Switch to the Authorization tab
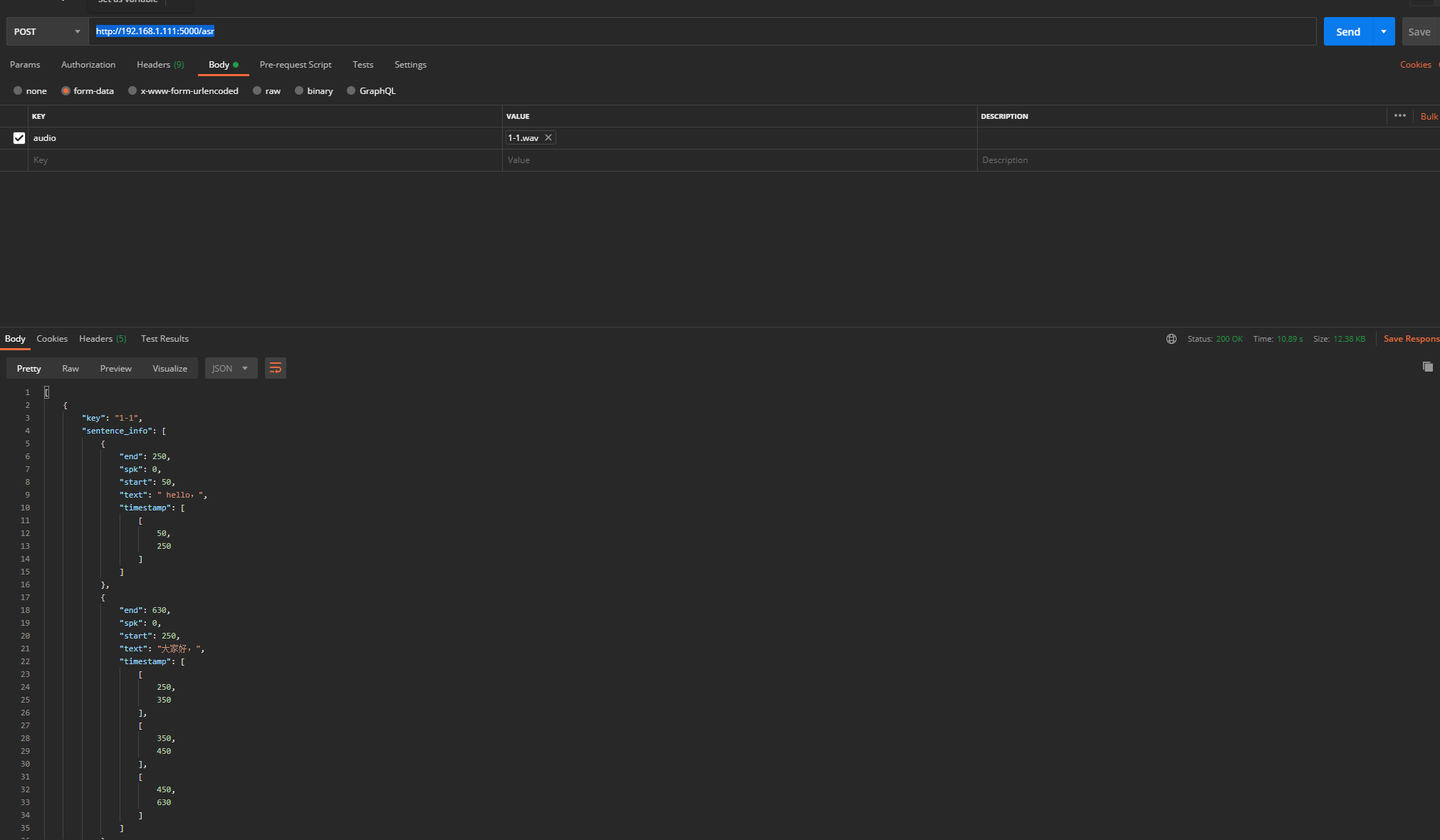This screenshot has height=840, width=1440. pyautogui.click(x=88, y=64)
